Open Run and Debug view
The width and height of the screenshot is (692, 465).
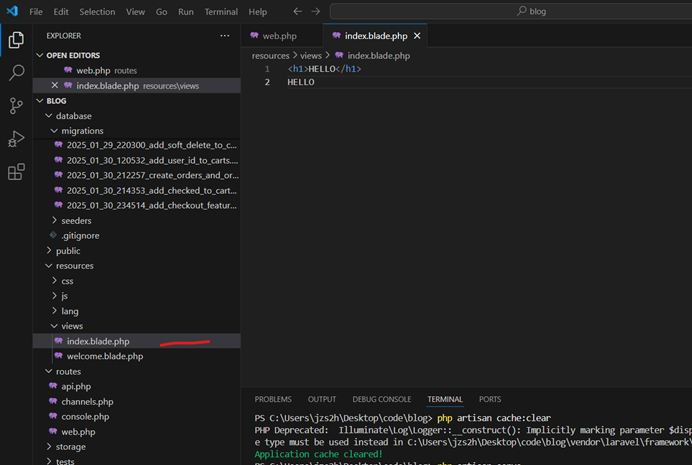16,139
